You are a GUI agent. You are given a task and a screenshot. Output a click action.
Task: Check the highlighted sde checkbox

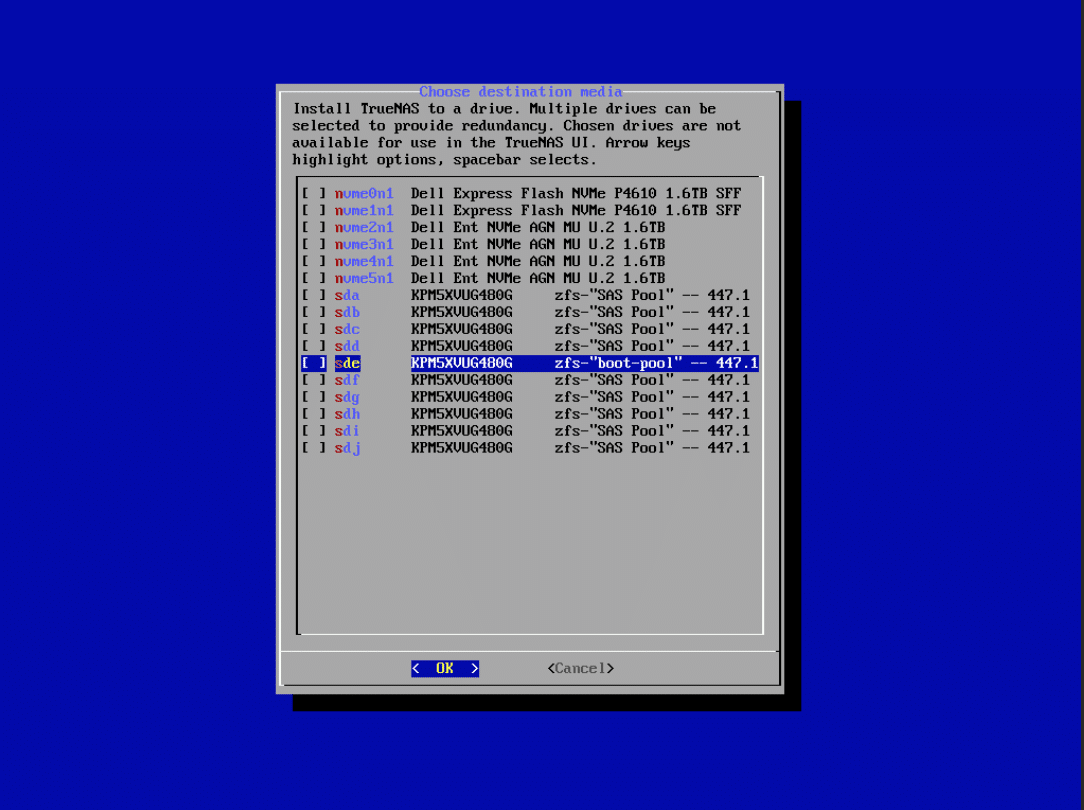click(313, 363)
